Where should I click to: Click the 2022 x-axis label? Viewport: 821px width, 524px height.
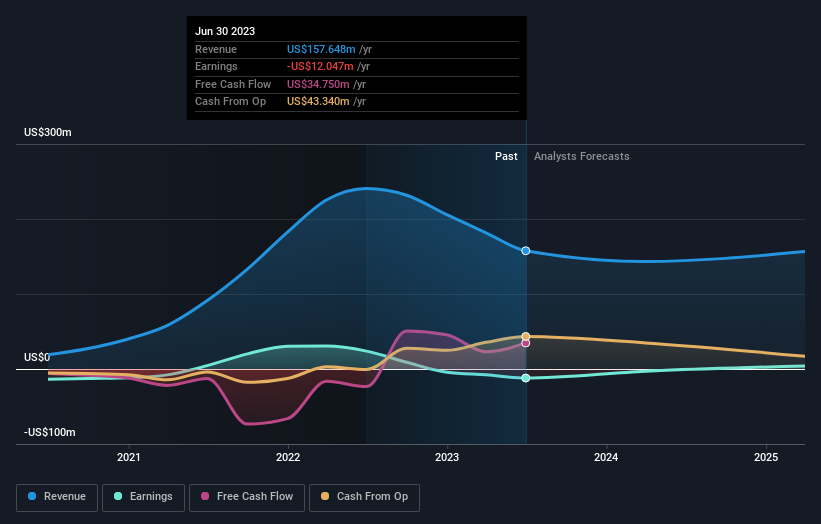[x=288, y=458]
